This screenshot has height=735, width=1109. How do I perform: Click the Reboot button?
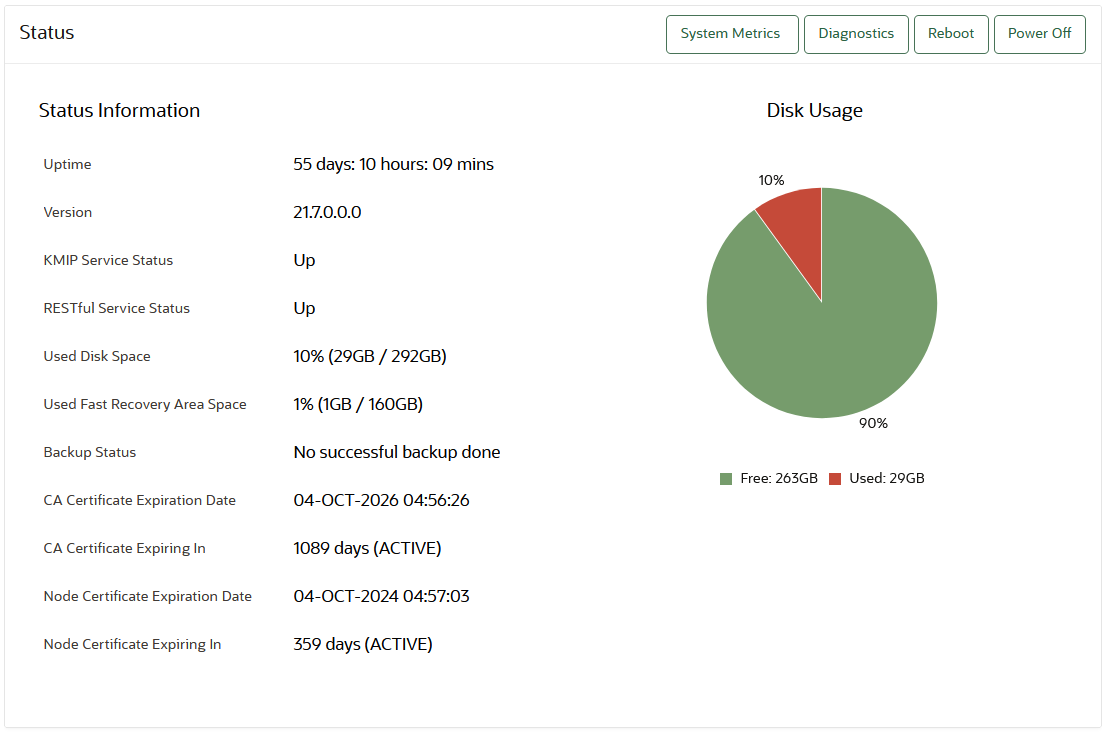tap(951, 33)
